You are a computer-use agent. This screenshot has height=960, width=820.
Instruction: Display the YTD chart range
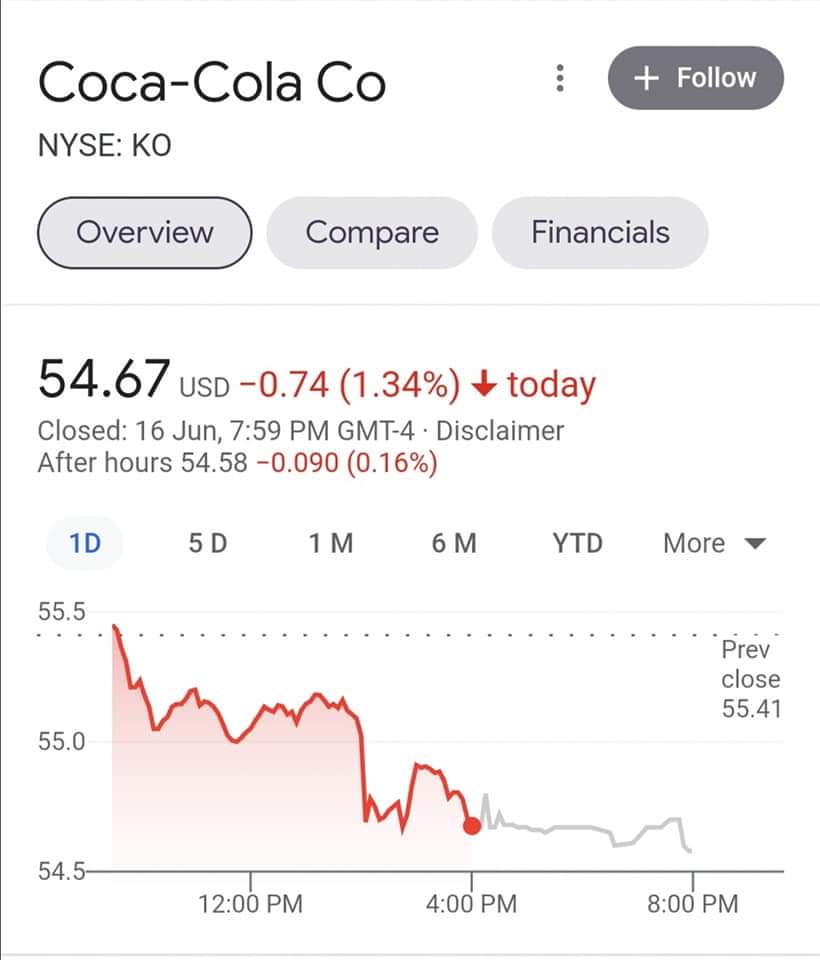578,544
